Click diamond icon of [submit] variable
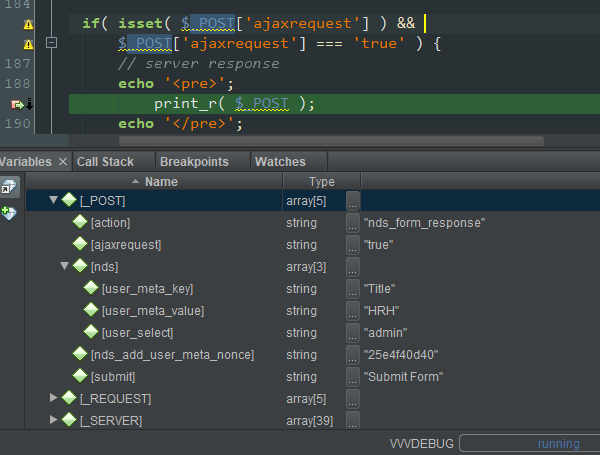600x455 pixels. pos(80,376)
